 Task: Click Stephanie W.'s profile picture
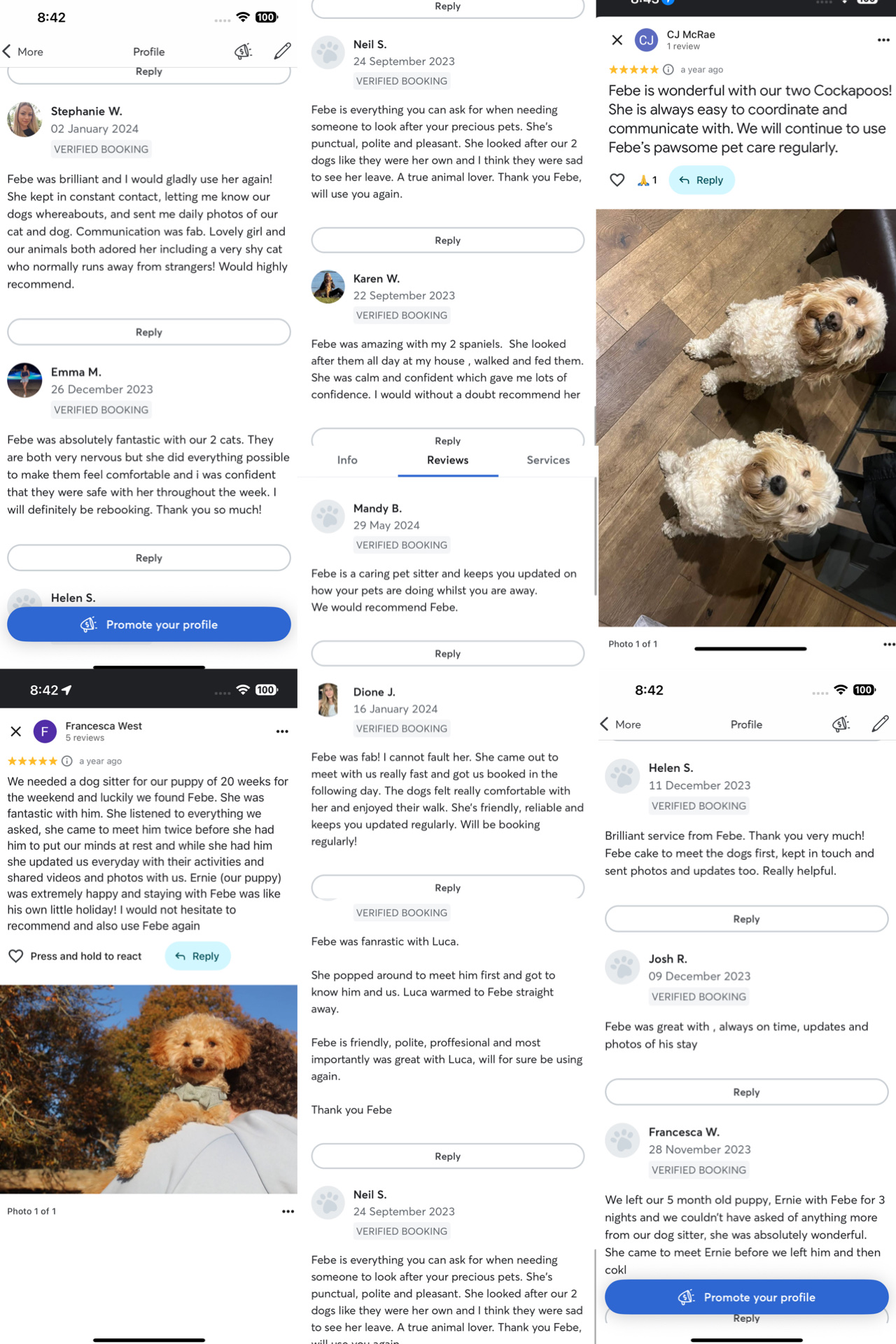(x=24, y=120)
